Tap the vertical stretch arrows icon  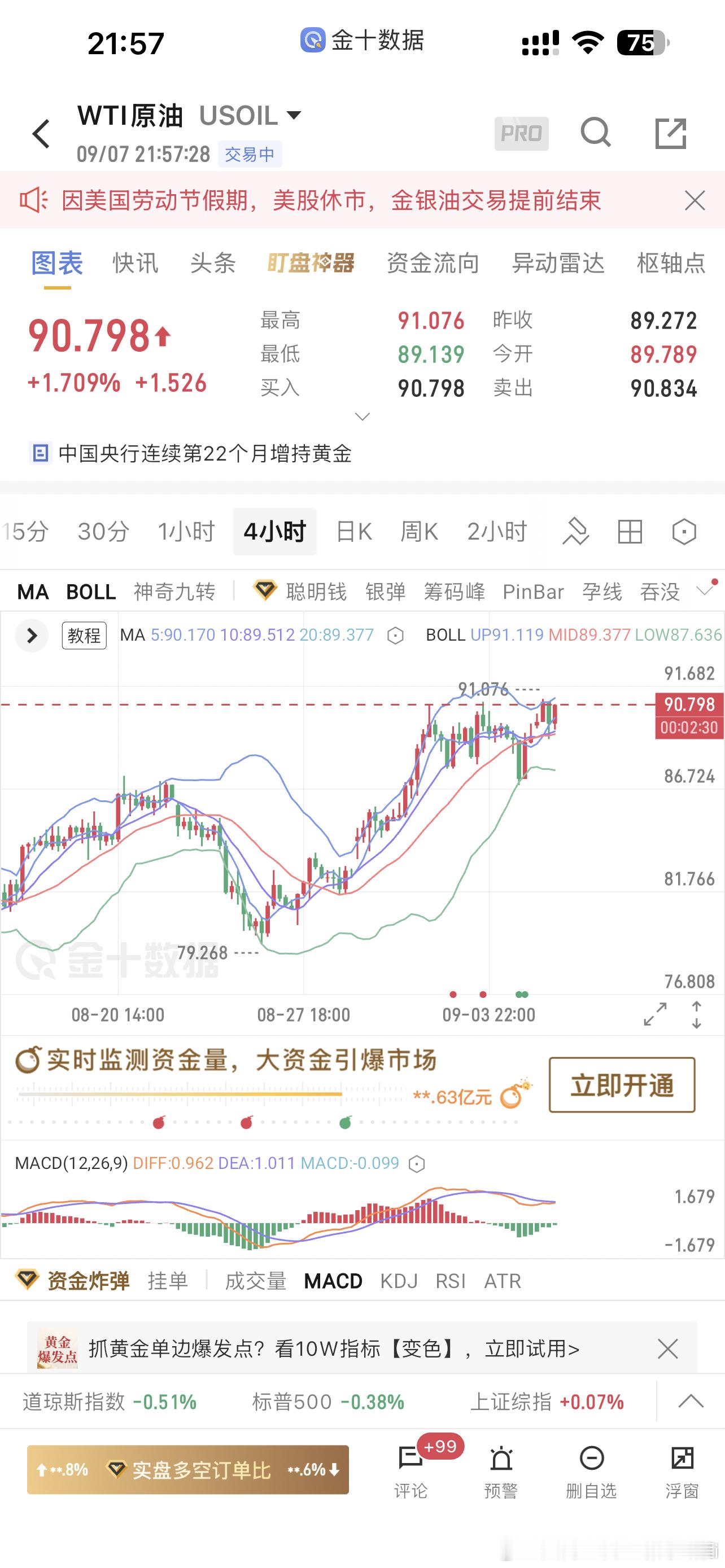pos(696,1015)
